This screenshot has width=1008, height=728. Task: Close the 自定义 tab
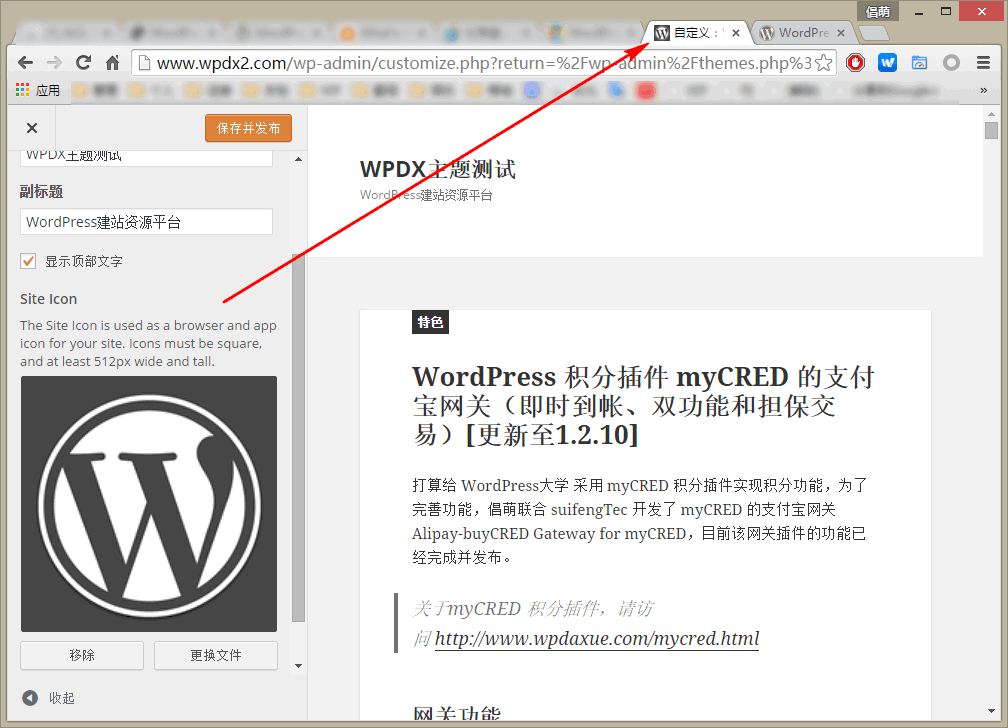[736, 33]
